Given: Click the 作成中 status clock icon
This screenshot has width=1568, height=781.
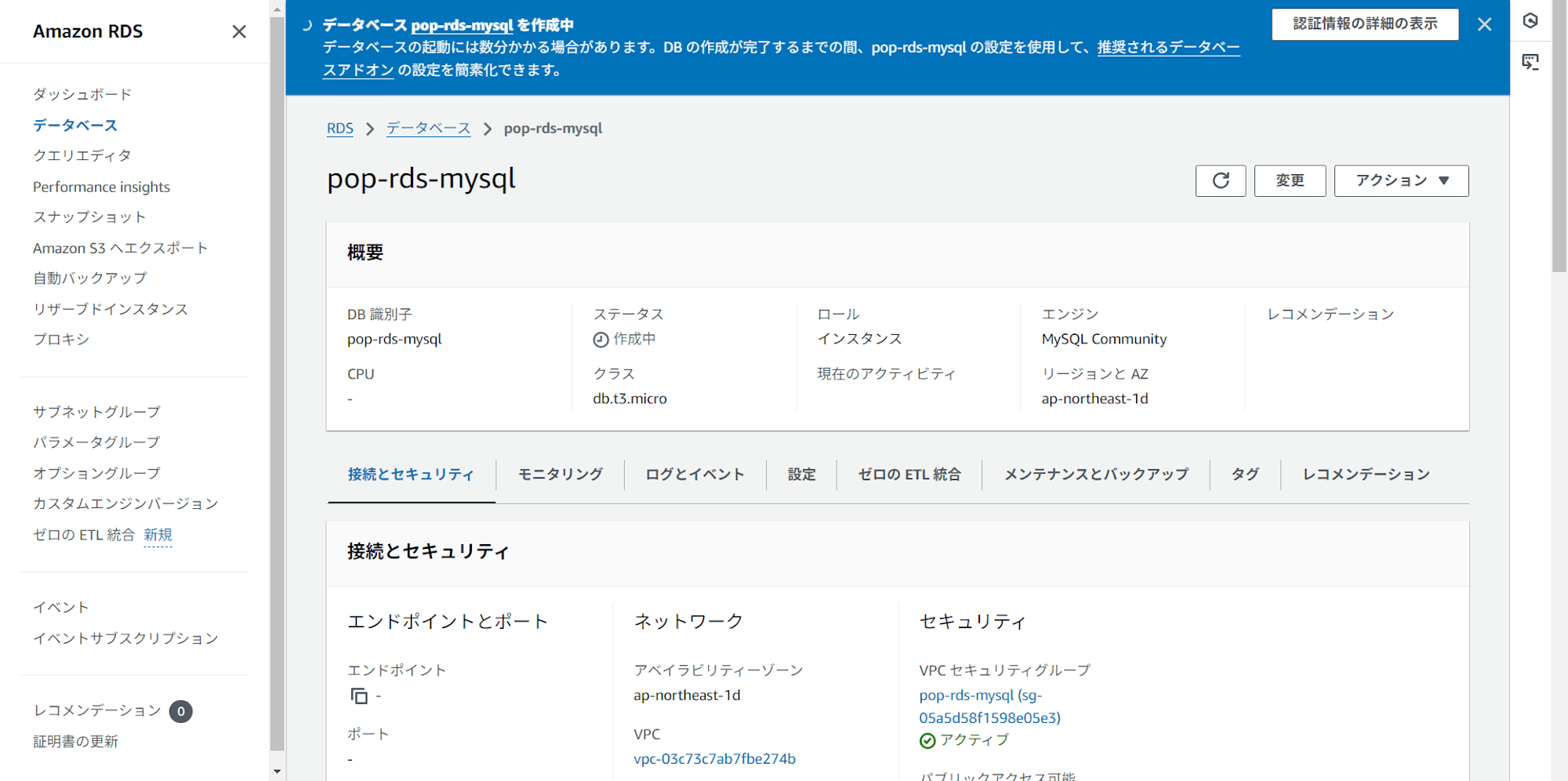Looking at the screenshot, I should 601,340.
